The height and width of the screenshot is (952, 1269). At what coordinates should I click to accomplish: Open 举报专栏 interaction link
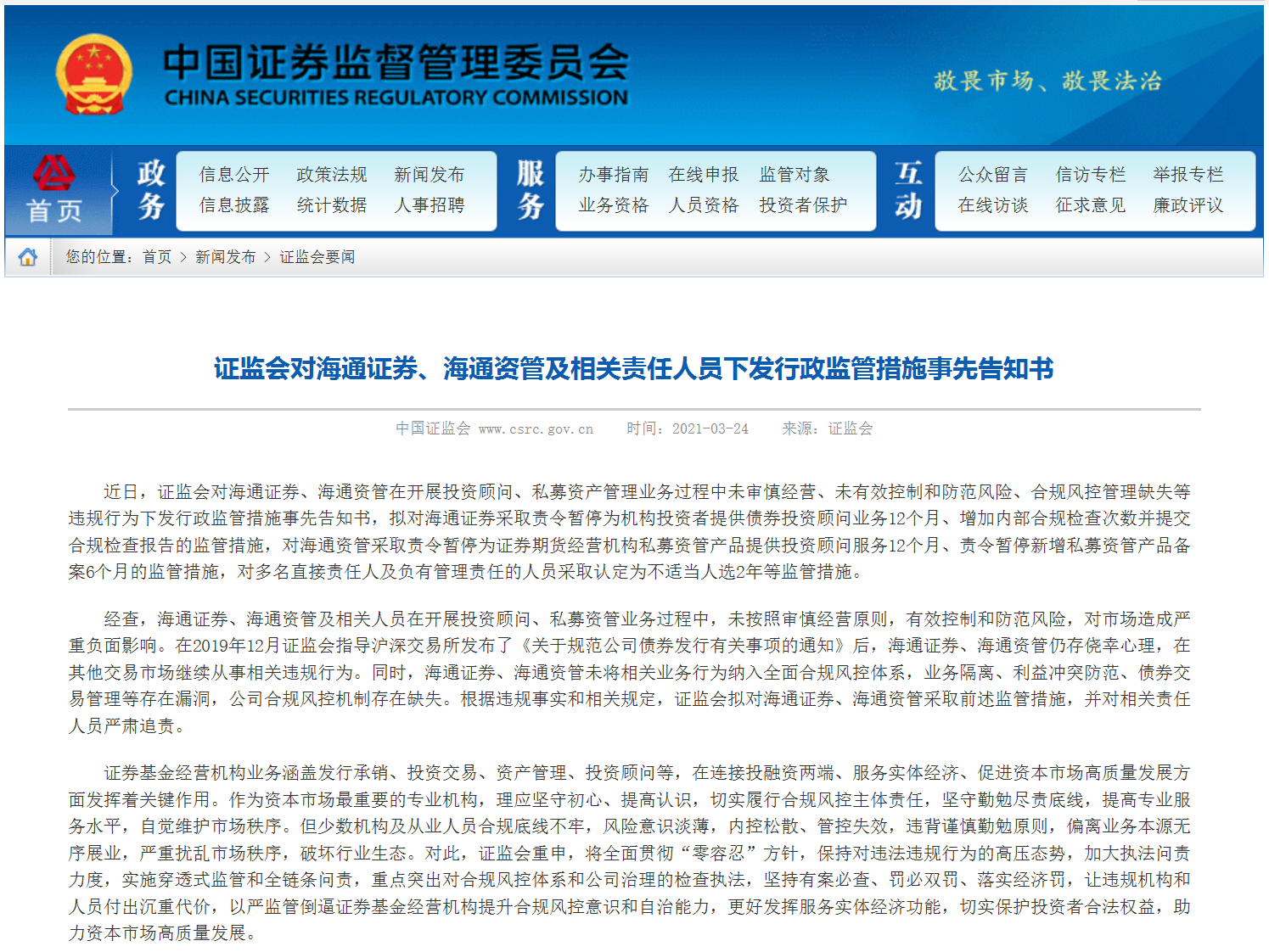1188,175
